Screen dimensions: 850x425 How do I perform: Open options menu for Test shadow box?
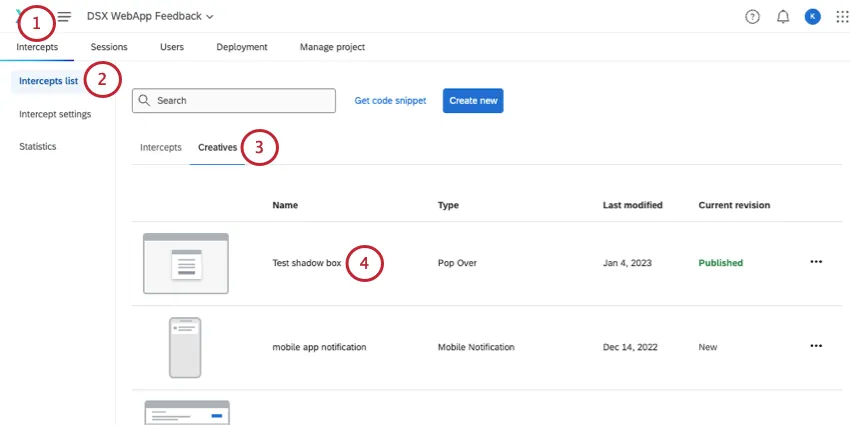pos(816,262)
